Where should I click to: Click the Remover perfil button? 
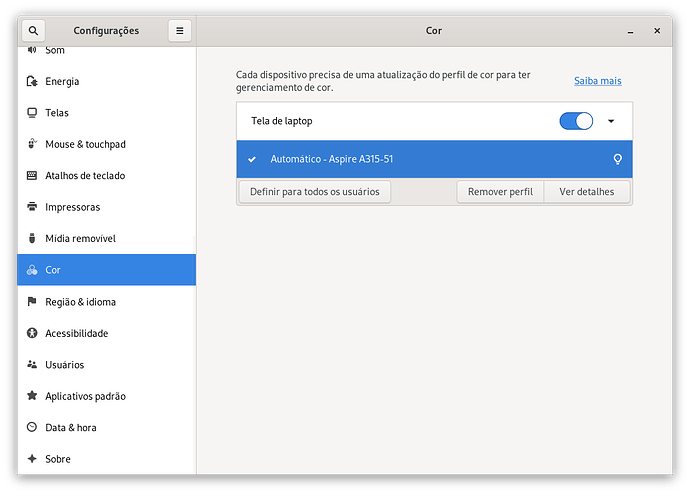click(x=500, y=192)
